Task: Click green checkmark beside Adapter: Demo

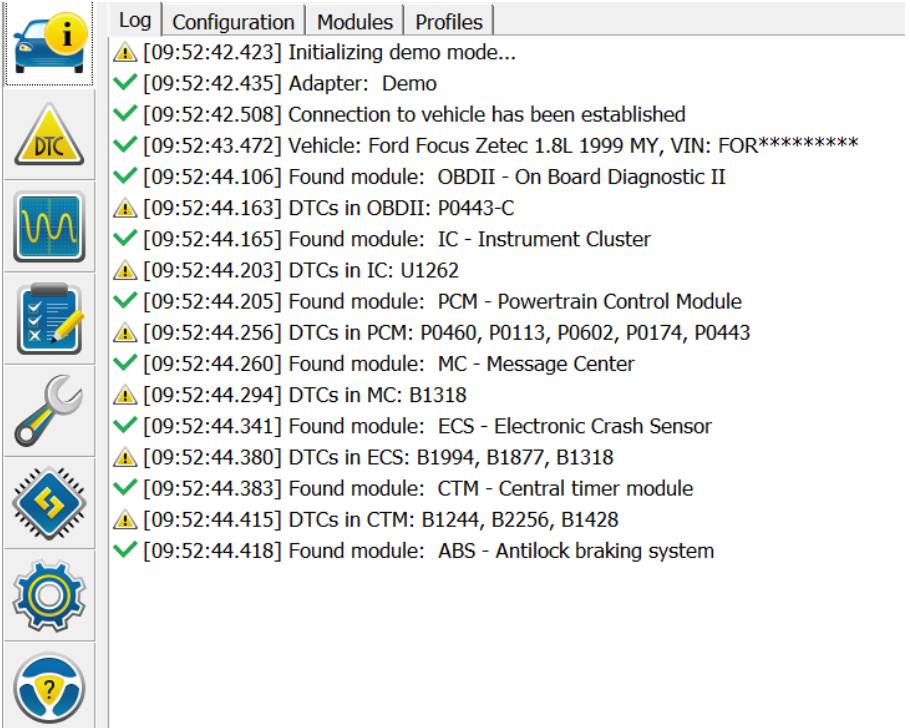Action: pyautogui.click(x=125, y=84)
